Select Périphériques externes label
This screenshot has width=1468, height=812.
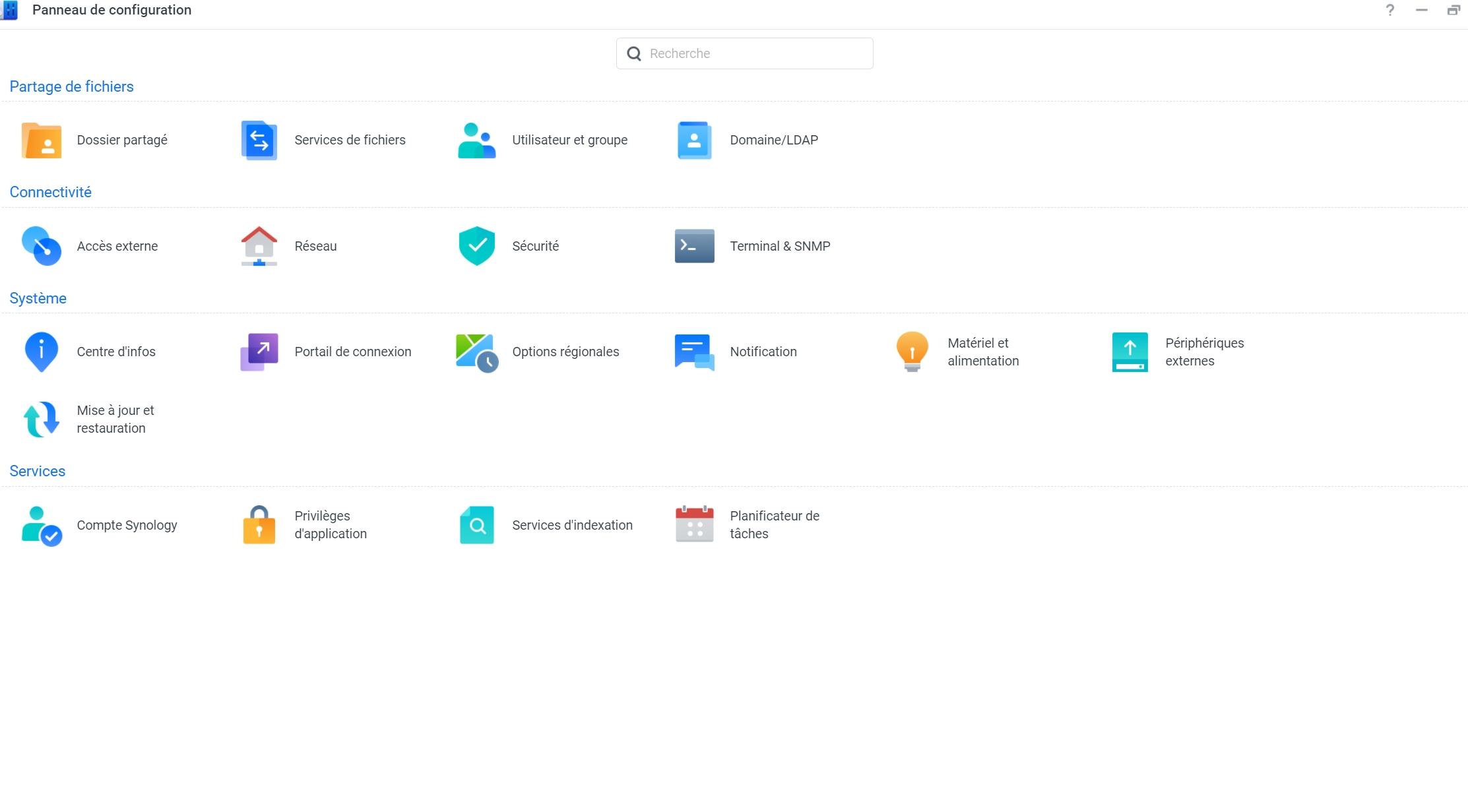(x=1203, y=352)
